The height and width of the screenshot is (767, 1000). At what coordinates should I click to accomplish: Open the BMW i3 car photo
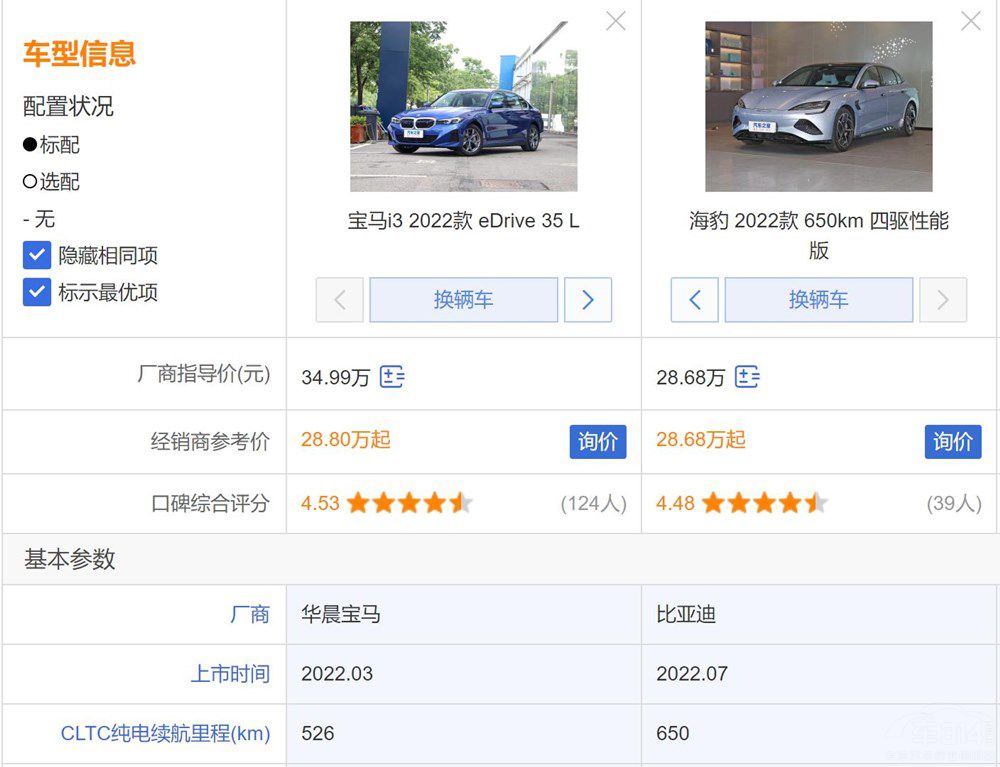[x=463, y=106]
